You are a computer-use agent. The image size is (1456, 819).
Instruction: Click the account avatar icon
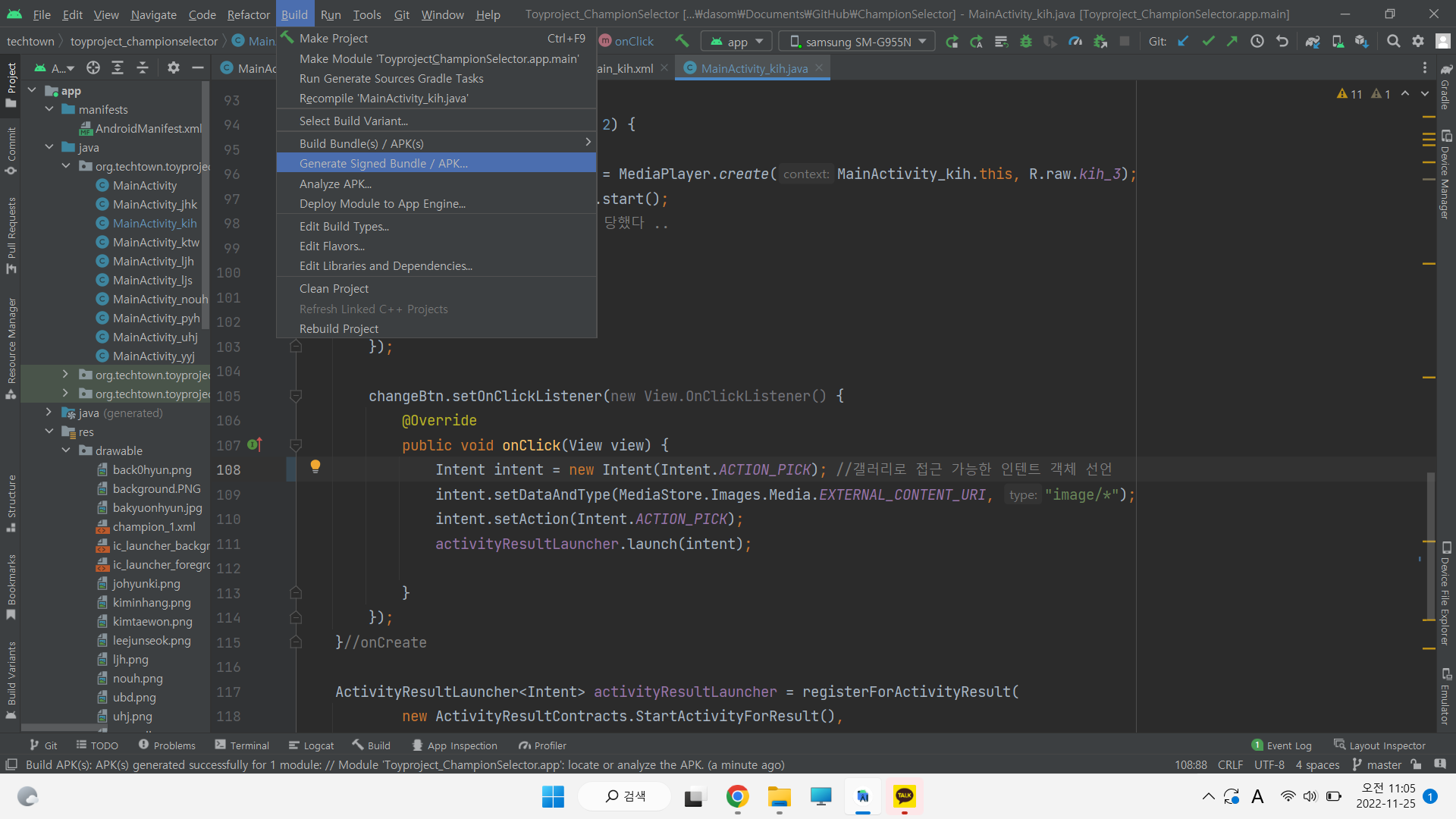coord(1442,41)
